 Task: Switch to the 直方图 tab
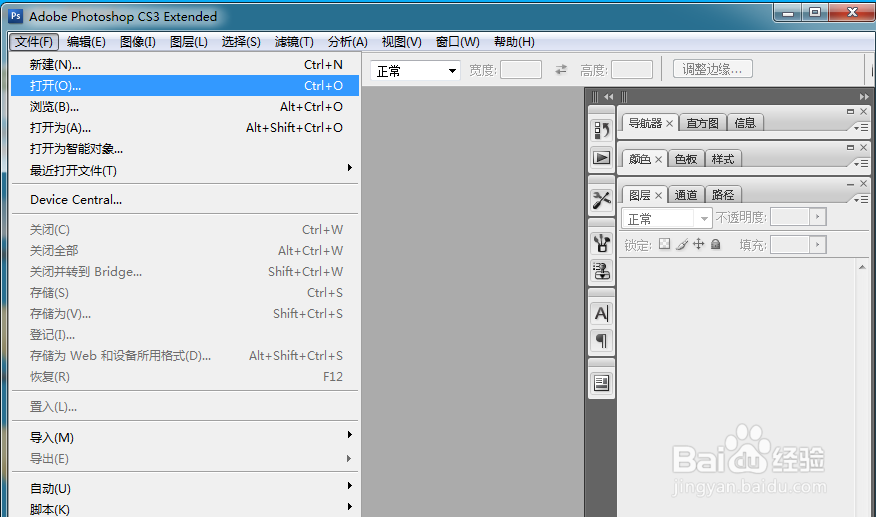click(x=702, y=123)
